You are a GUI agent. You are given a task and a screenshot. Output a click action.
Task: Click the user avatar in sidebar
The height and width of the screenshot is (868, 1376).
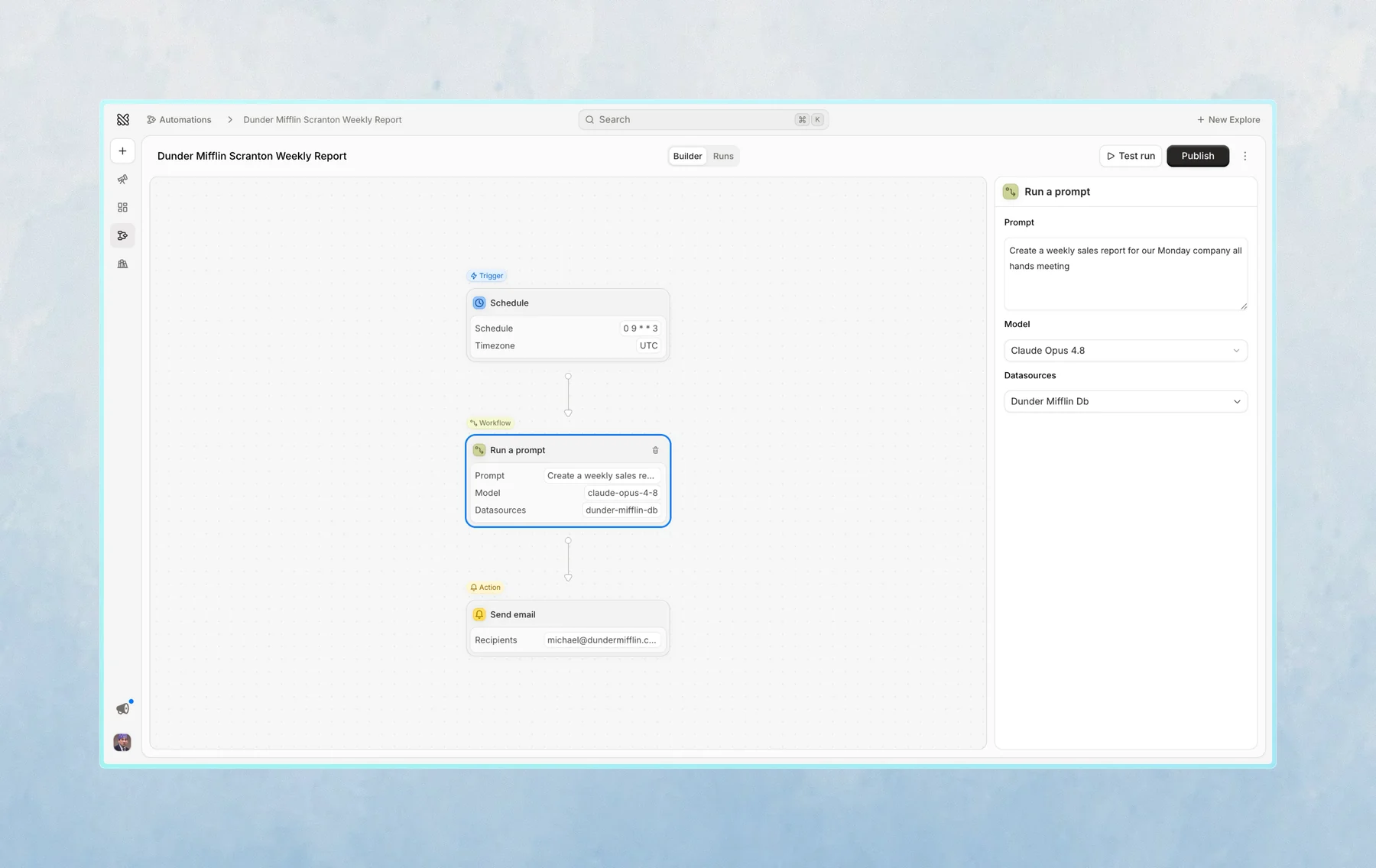[x=122, y=742]
